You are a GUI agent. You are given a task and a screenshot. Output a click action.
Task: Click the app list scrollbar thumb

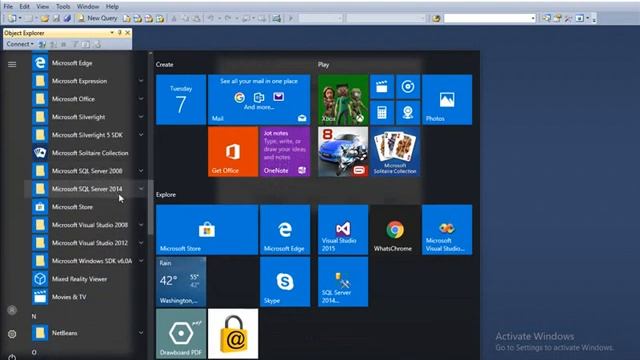(x=151, y=207)
